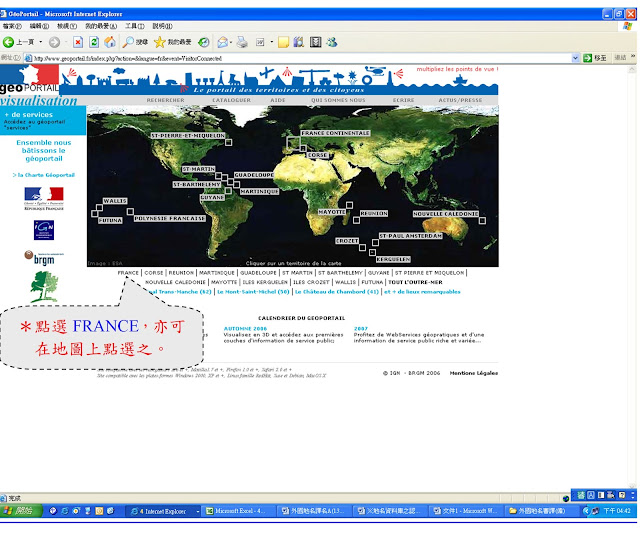Click the Edit with Word toolbar icon
This screenshot has height=533, width=640.
[x=260, y=42]
